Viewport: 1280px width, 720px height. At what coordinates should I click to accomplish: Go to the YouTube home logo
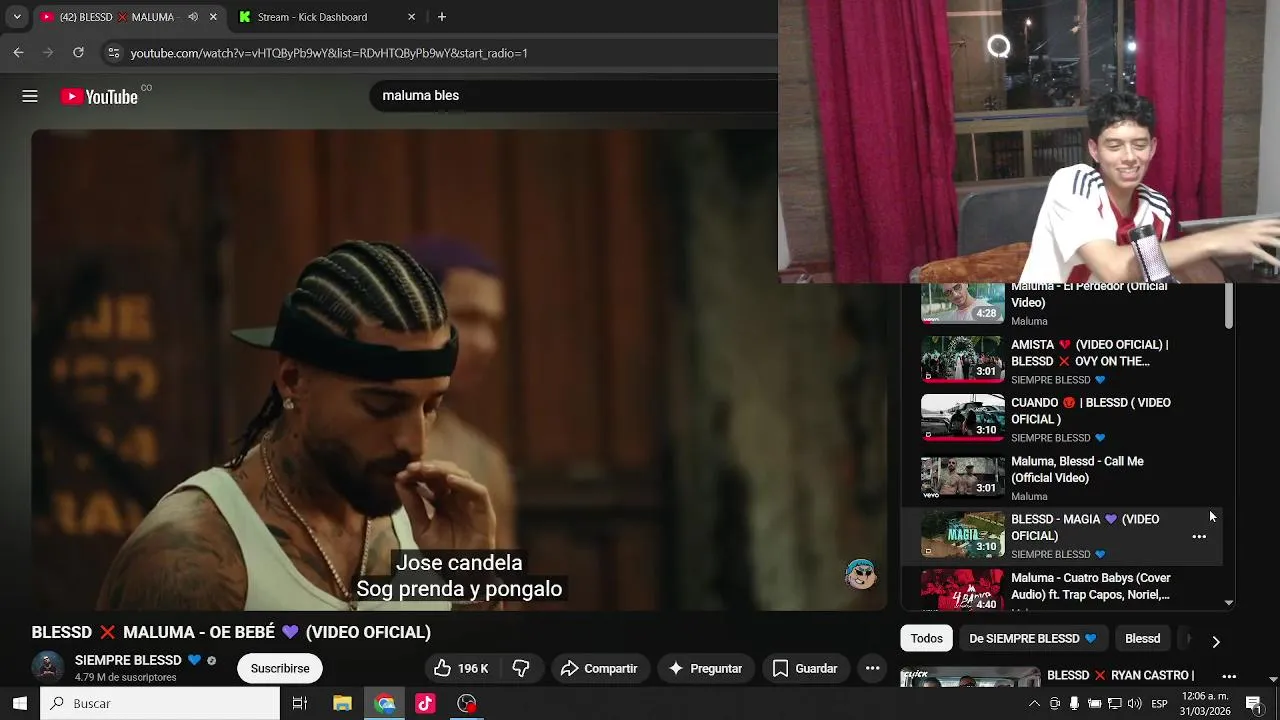click(99, 96)
